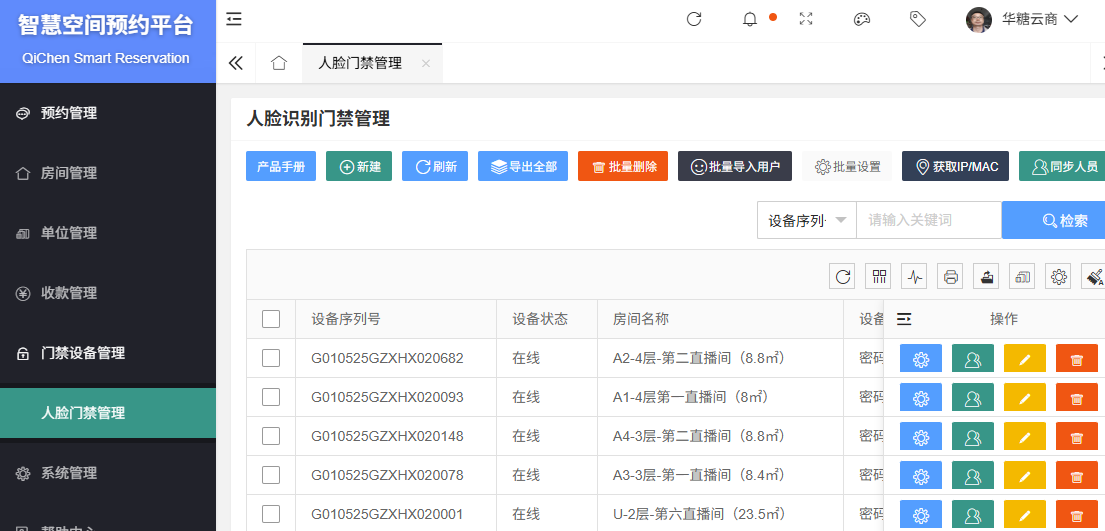Switch to the 人脸门禁管理 tab
This screenshot has height=531, width=1105.
coord(359,63)
